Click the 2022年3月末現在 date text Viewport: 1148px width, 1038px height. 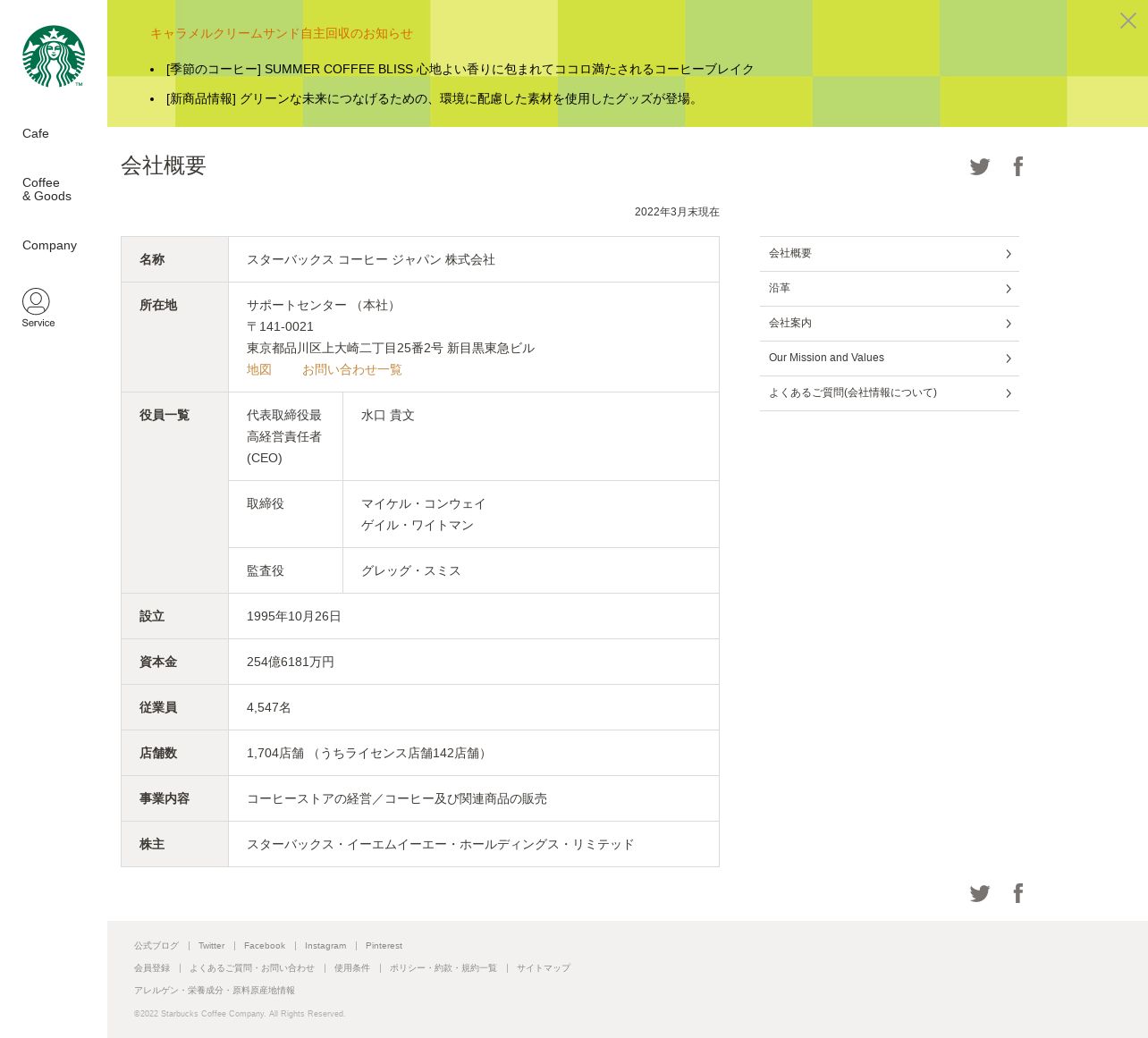[677, 212]
